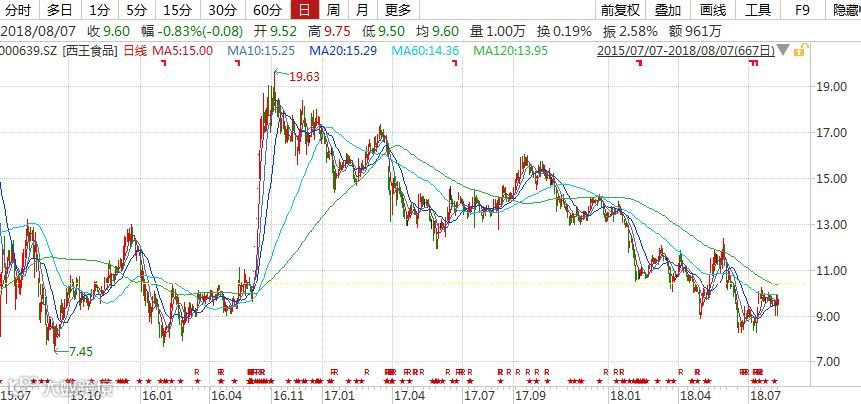861x404 pixels.
Task: Select the 1分 one-minute period
Action: [99, 10]
